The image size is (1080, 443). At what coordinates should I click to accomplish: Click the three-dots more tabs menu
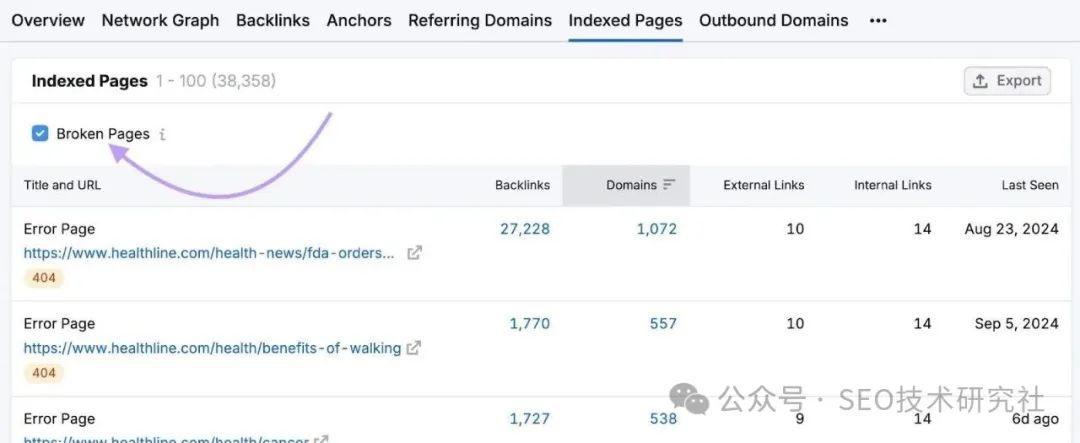[x=878, y=20]
